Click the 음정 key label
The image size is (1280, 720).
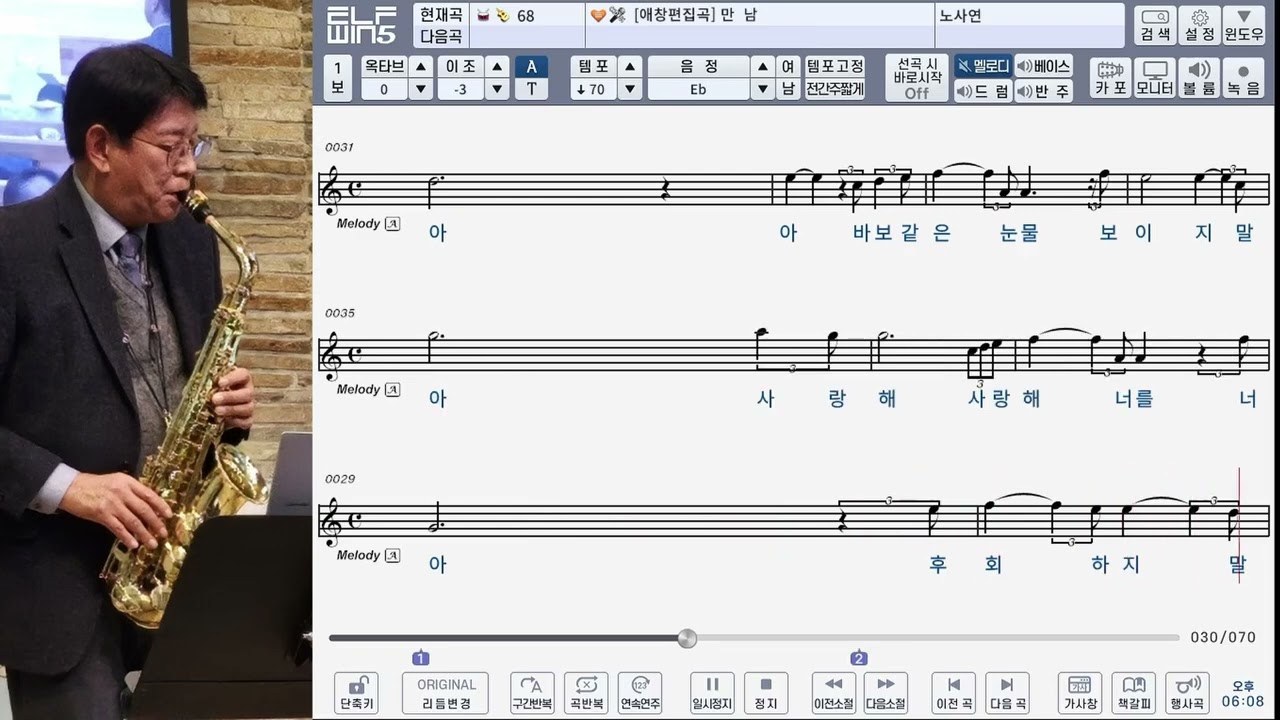point(698,66)
